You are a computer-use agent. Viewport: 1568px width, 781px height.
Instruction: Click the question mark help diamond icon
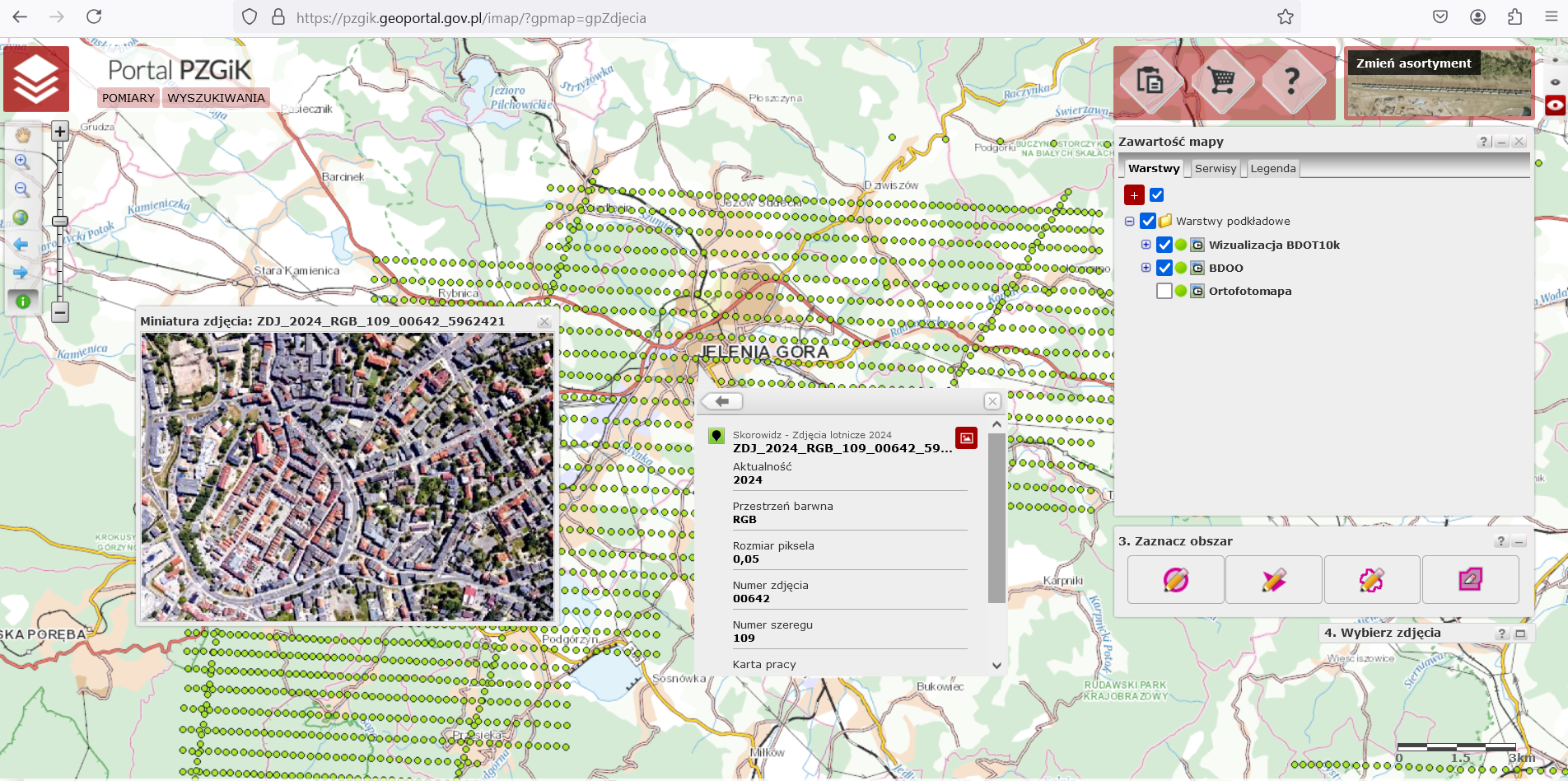click(1292, 82)
